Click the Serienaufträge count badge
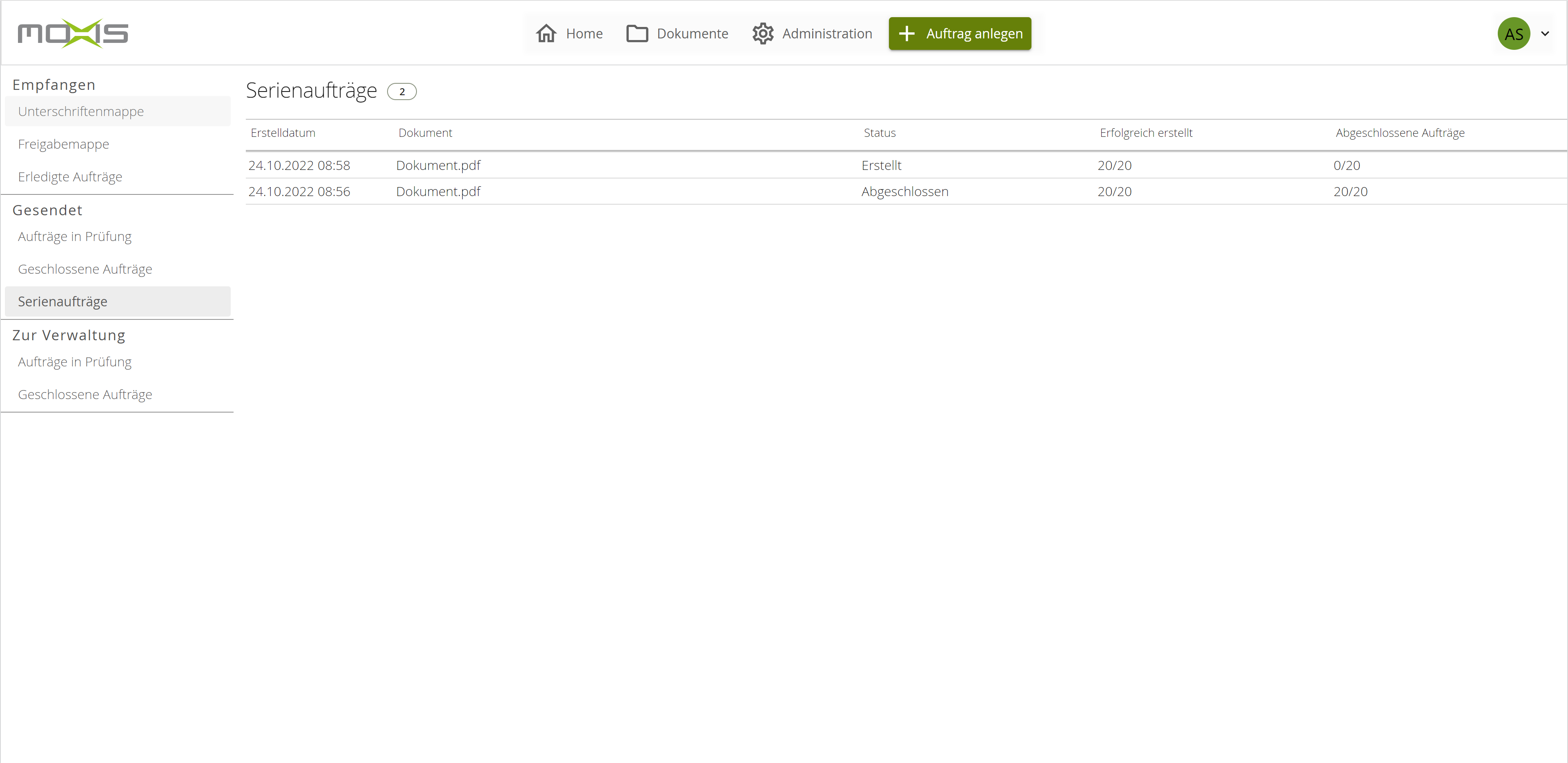Image resolution: width=1568 pixels, height=763 pixels. point(402,91)
